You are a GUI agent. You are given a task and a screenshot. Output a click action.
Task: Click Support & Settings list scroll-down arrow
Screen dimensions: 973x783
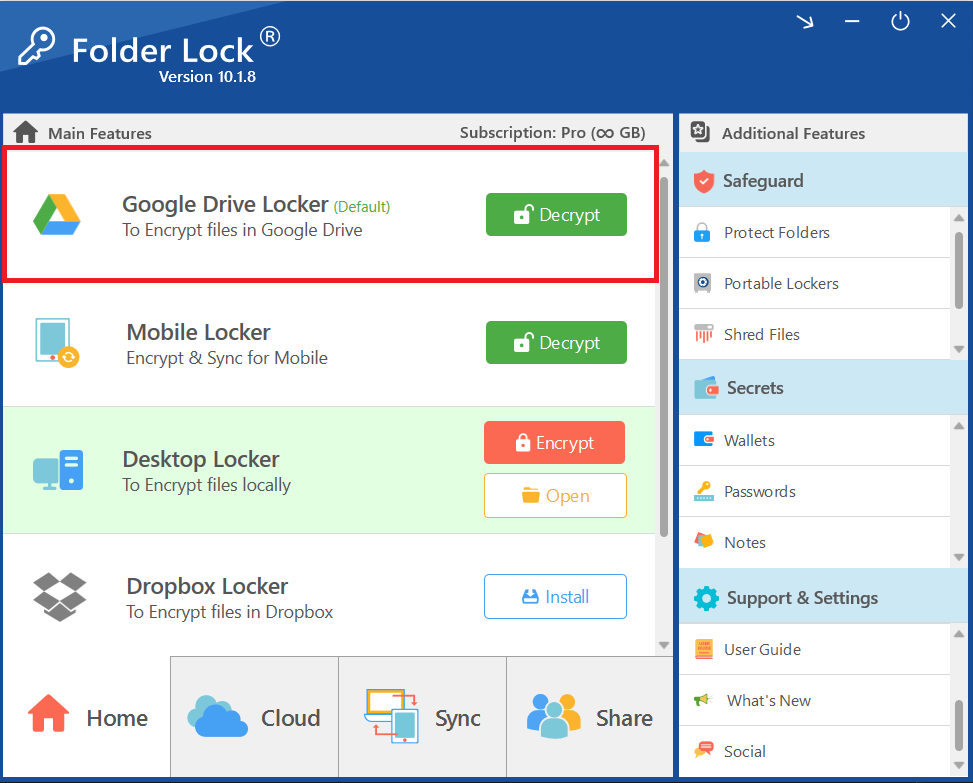point(959,765)
